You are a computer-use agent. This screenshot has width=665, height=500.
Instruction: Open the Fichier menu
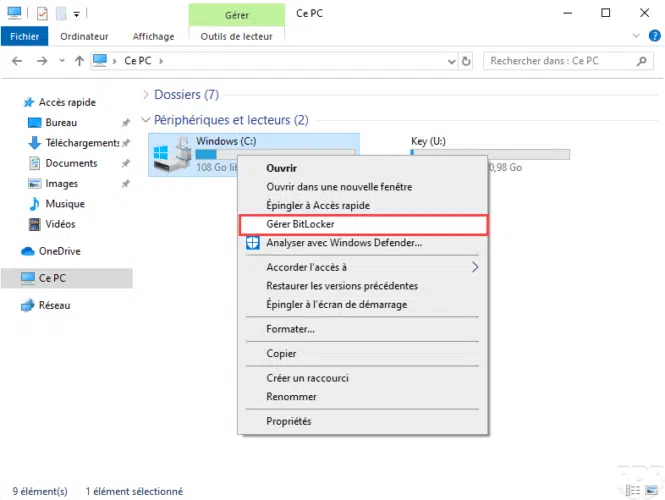pos(25,36)
